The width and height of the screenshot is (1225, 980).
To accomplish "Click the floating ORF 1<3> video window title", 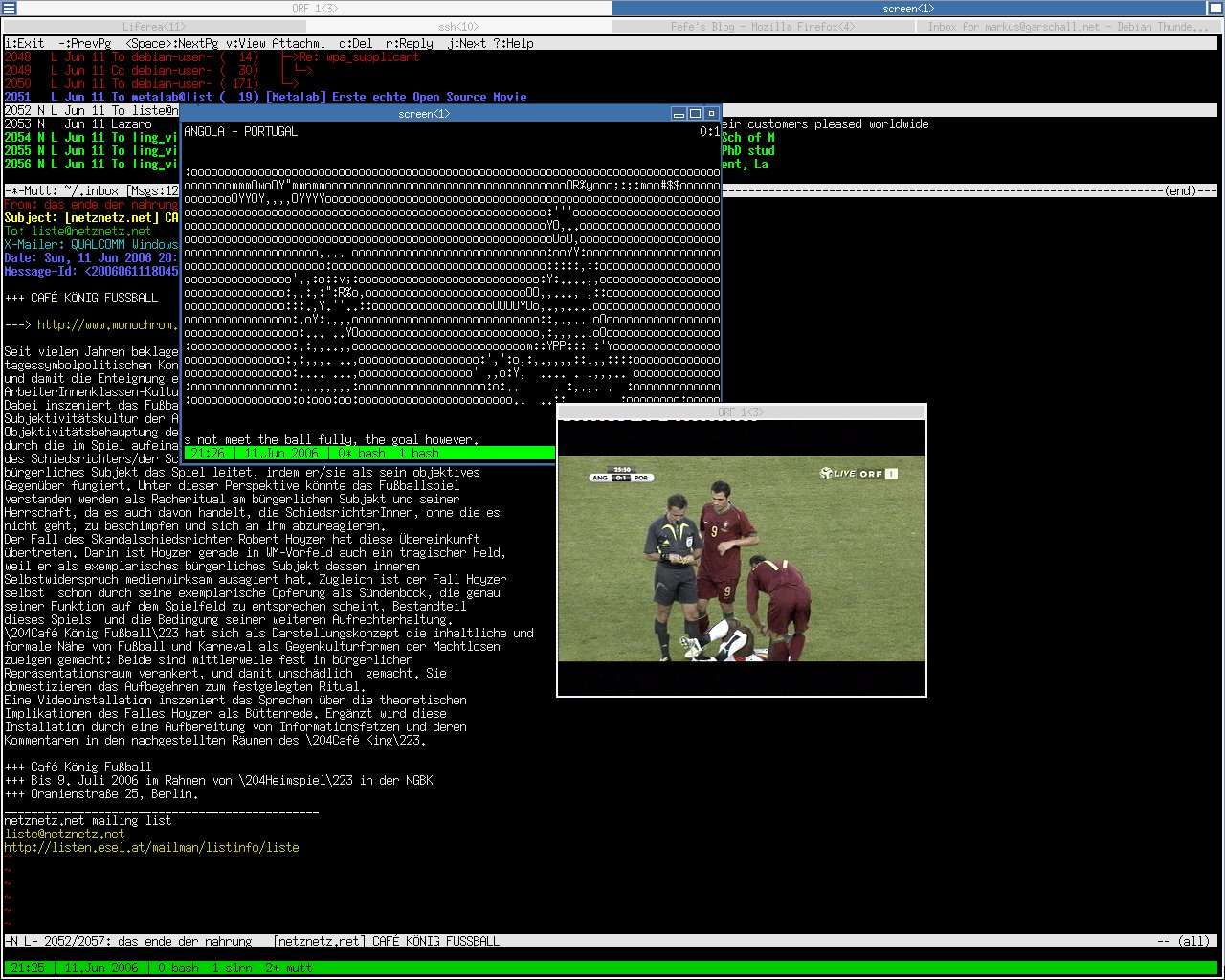I will click(741, 412).
